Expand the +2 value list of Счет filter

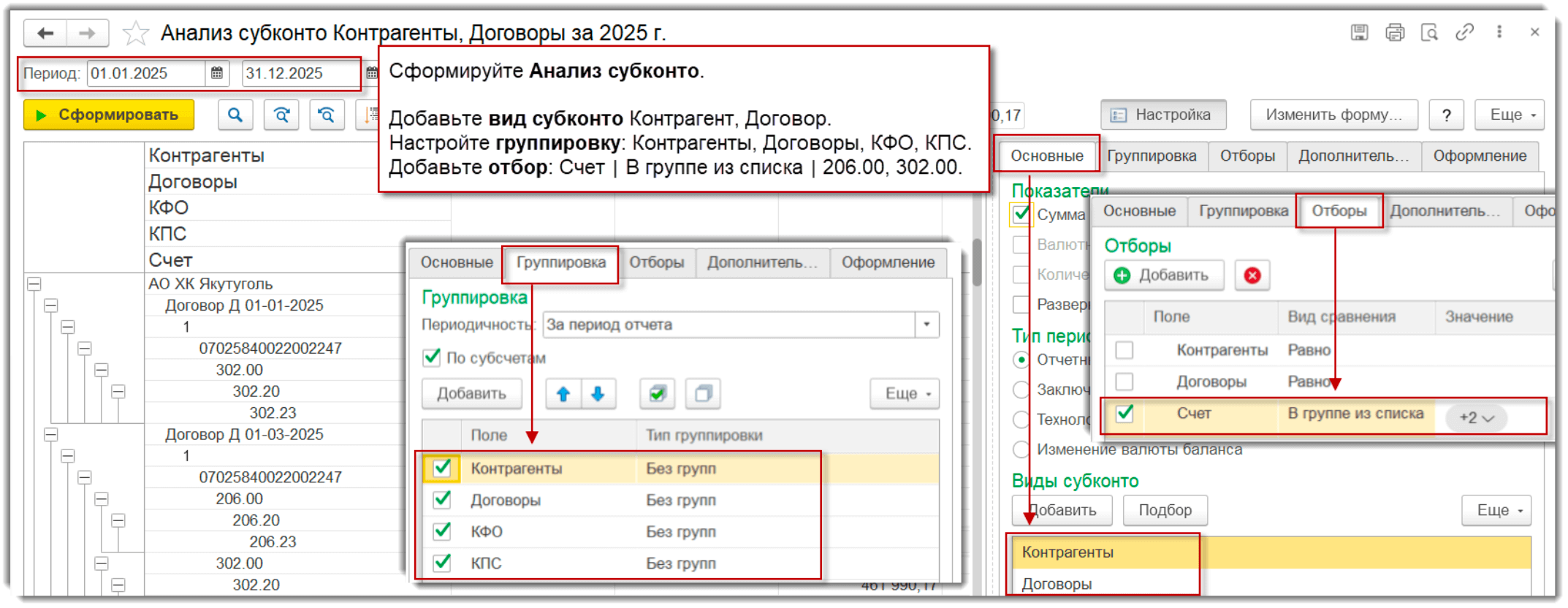point(1477,417)
